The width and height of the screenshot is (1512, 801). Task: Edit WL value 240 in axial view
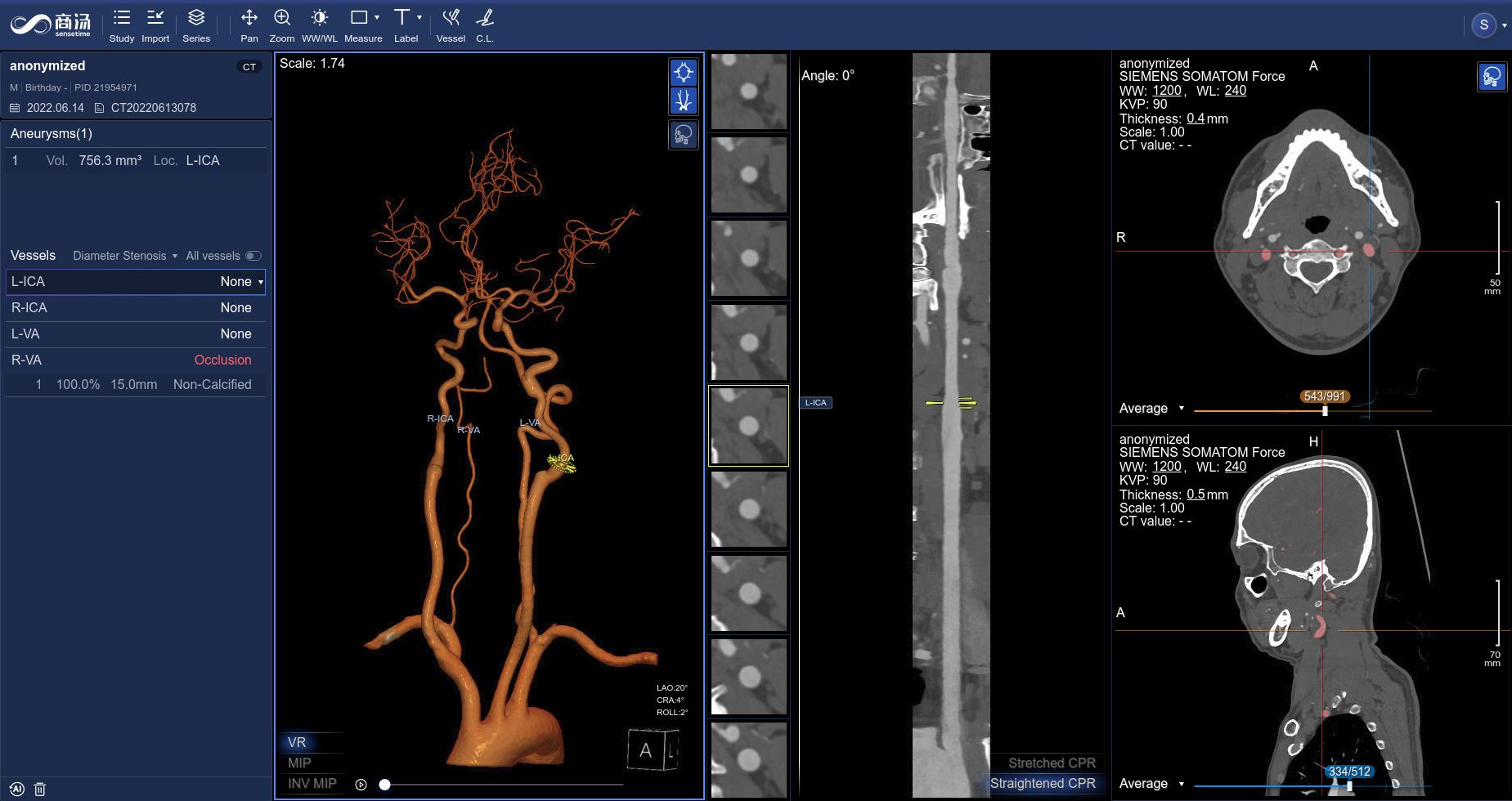click(1235, 91)
